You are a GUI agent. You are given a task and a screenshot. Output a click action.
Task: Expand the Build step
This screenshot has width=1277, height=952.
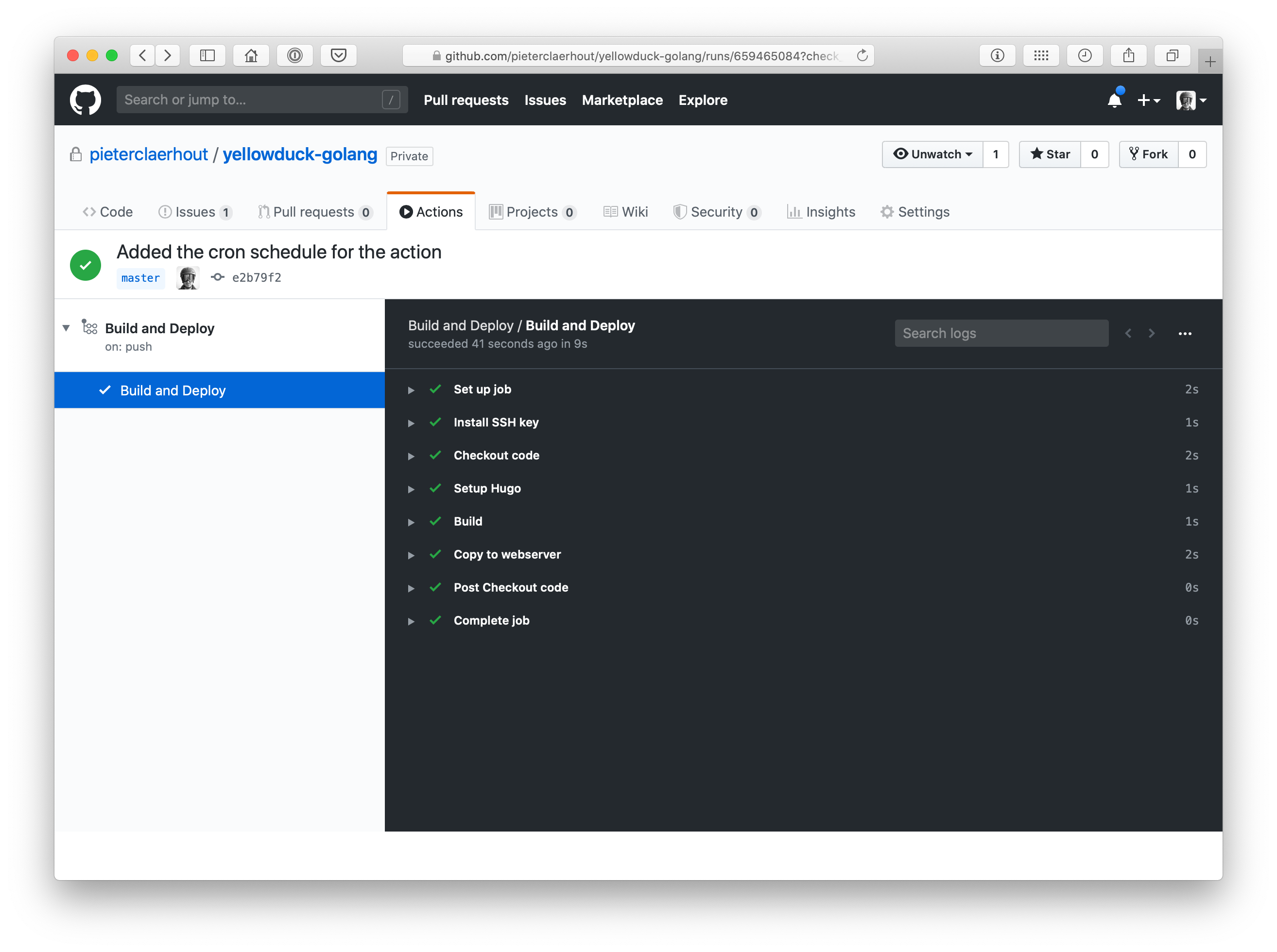pos(411,522)
